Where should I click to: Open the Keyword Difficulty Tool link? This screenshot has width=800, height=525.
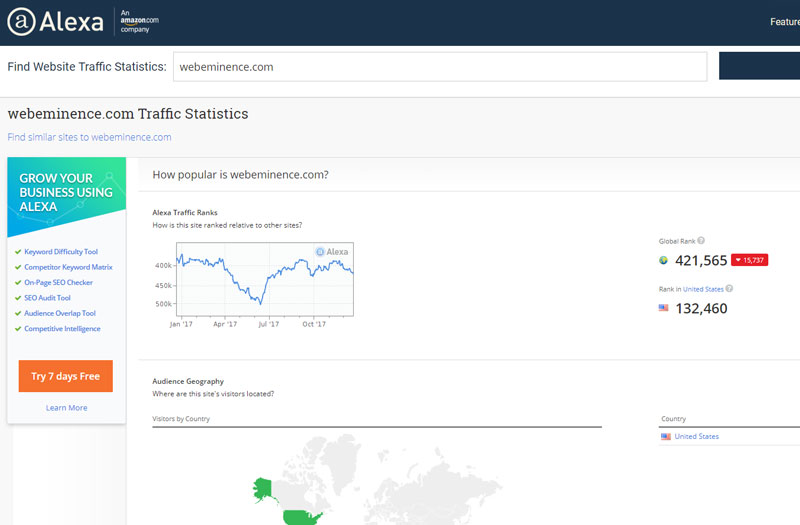pyautogui.click(x=61, y=252)
